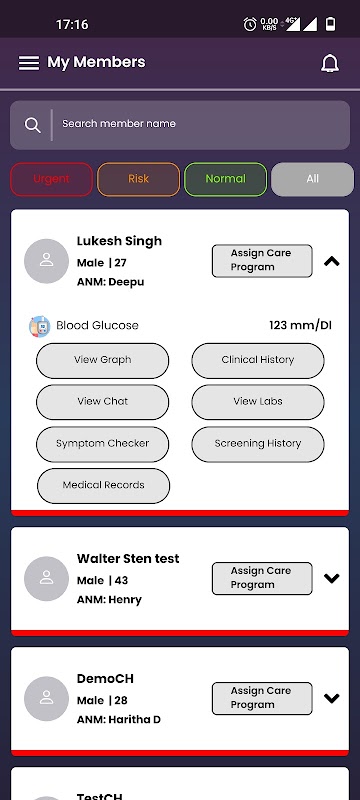Expand Walter Sten test's member card
Image resolution: width=360 pixels, height=800 pixels.
coord(332,578)
